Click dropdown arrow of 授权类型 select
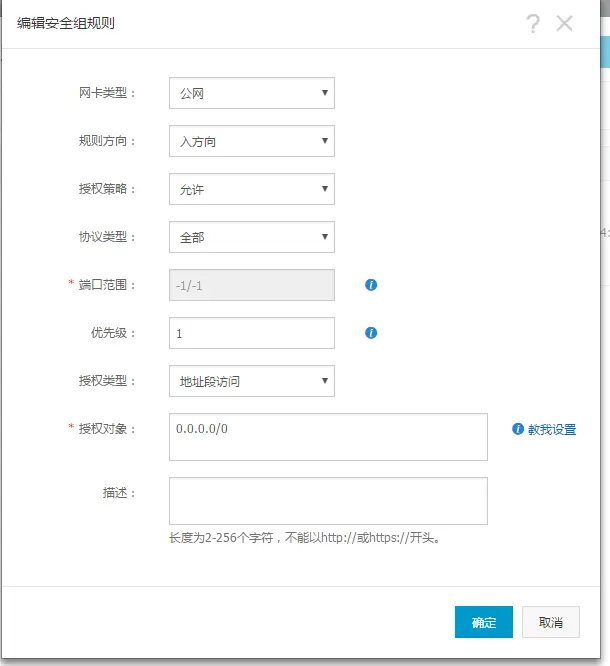610x666 pixels. coord(325,381)
